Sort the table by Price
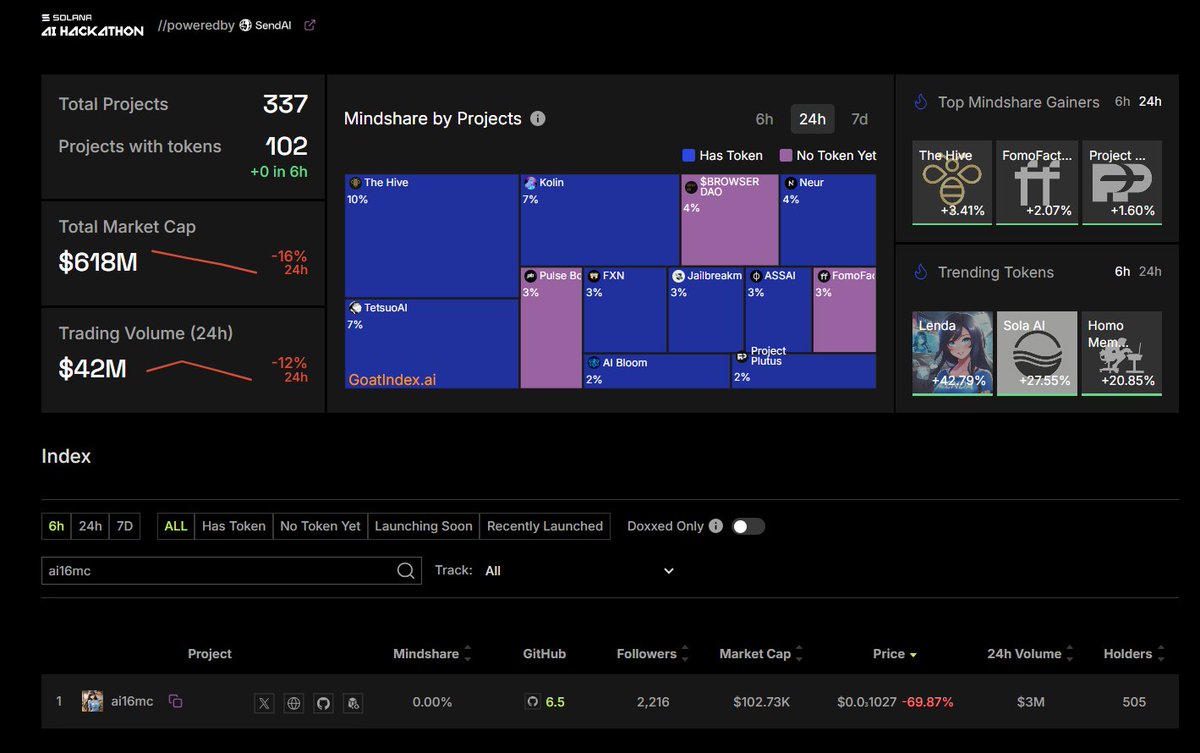This screenshot has height=753, width=1200. [895, 654]
